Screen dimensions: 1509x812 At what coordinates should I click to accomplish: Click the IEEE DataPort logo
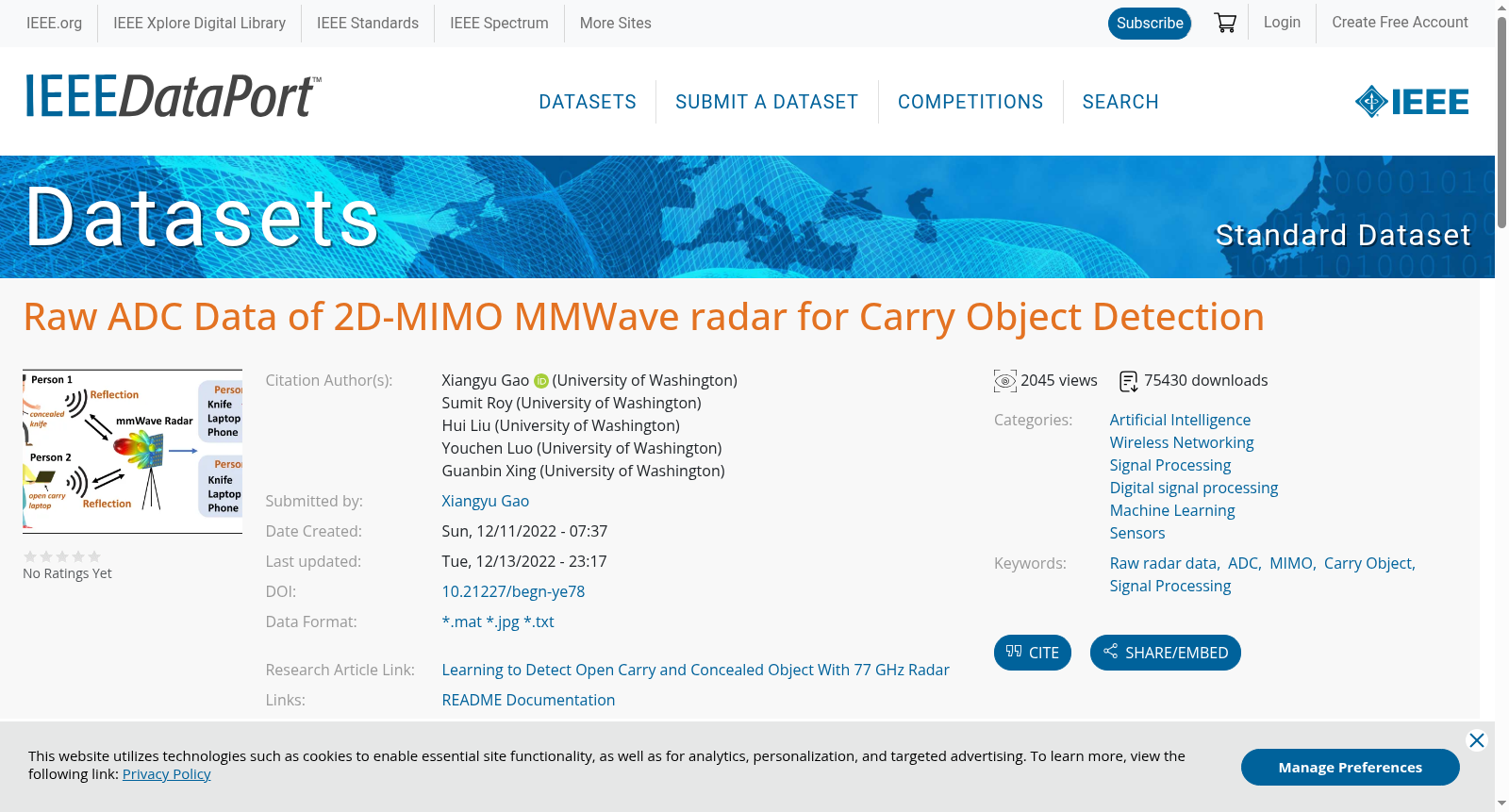click(x=173, y=96)
